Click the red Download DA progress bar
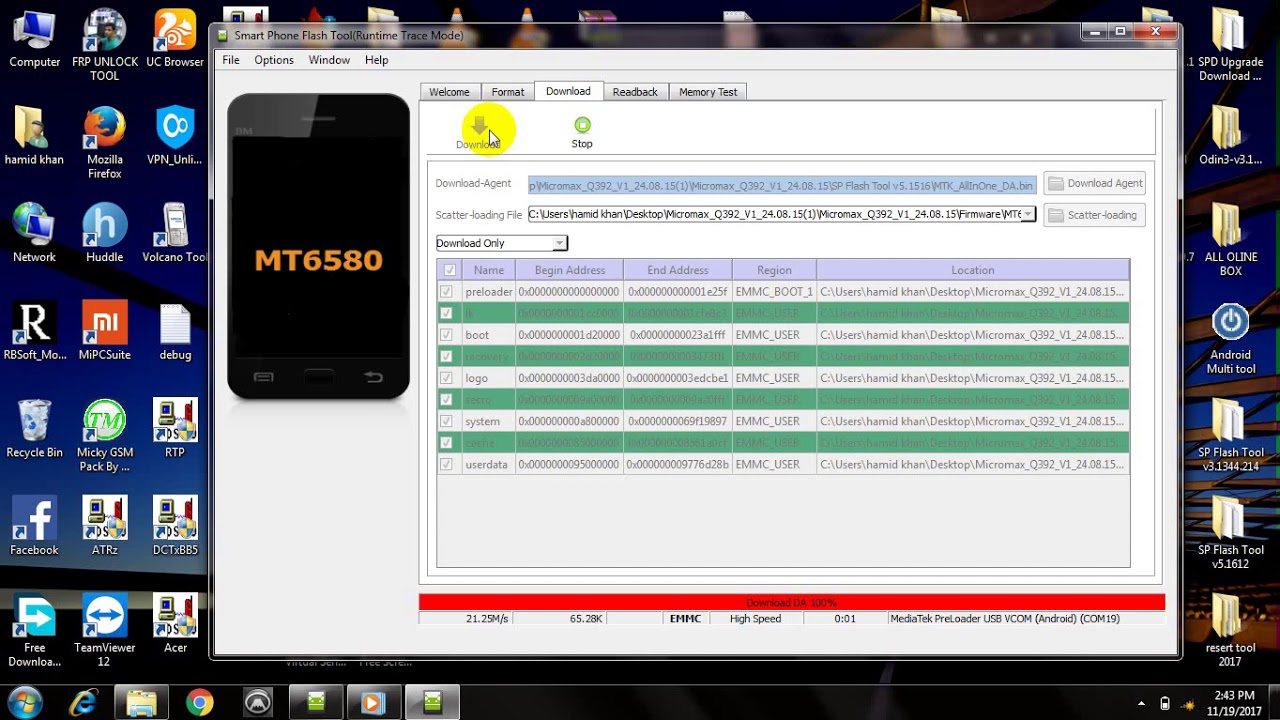The width and height of the screenshot is (1280, 720). coord(792,602)
